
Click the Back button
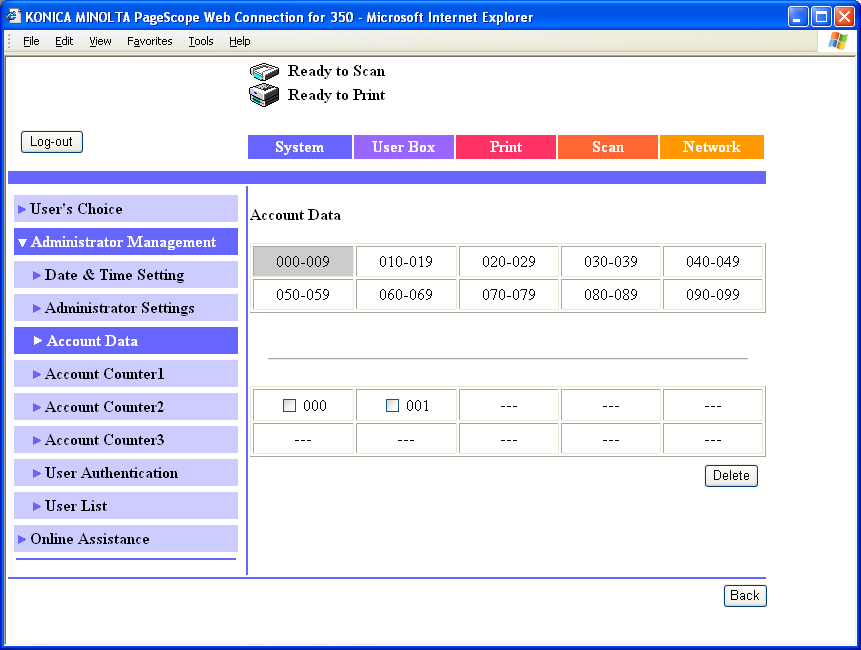pyautogui.click(x=745, y=596)
